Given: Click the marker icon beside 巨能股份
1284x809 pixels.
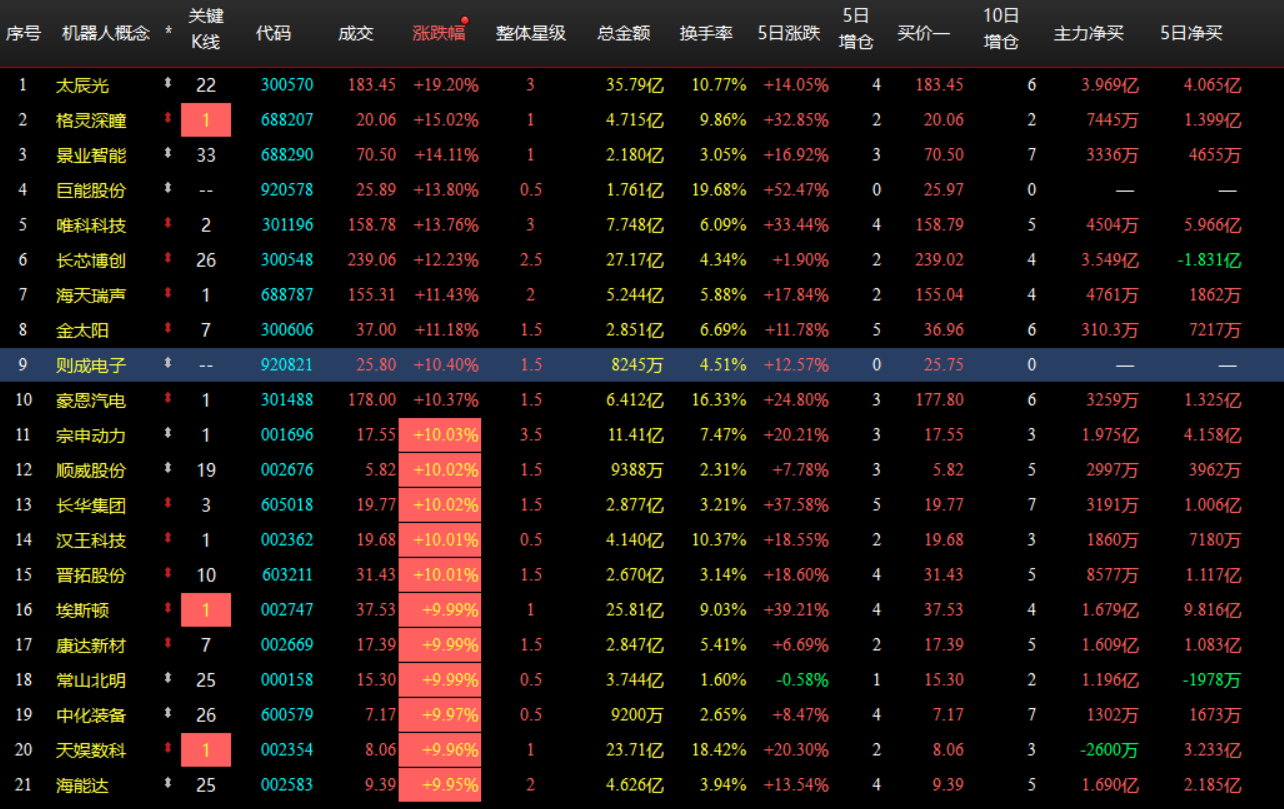Looking at the screenshot, I should pyautogui.click(x=168, y=190).
